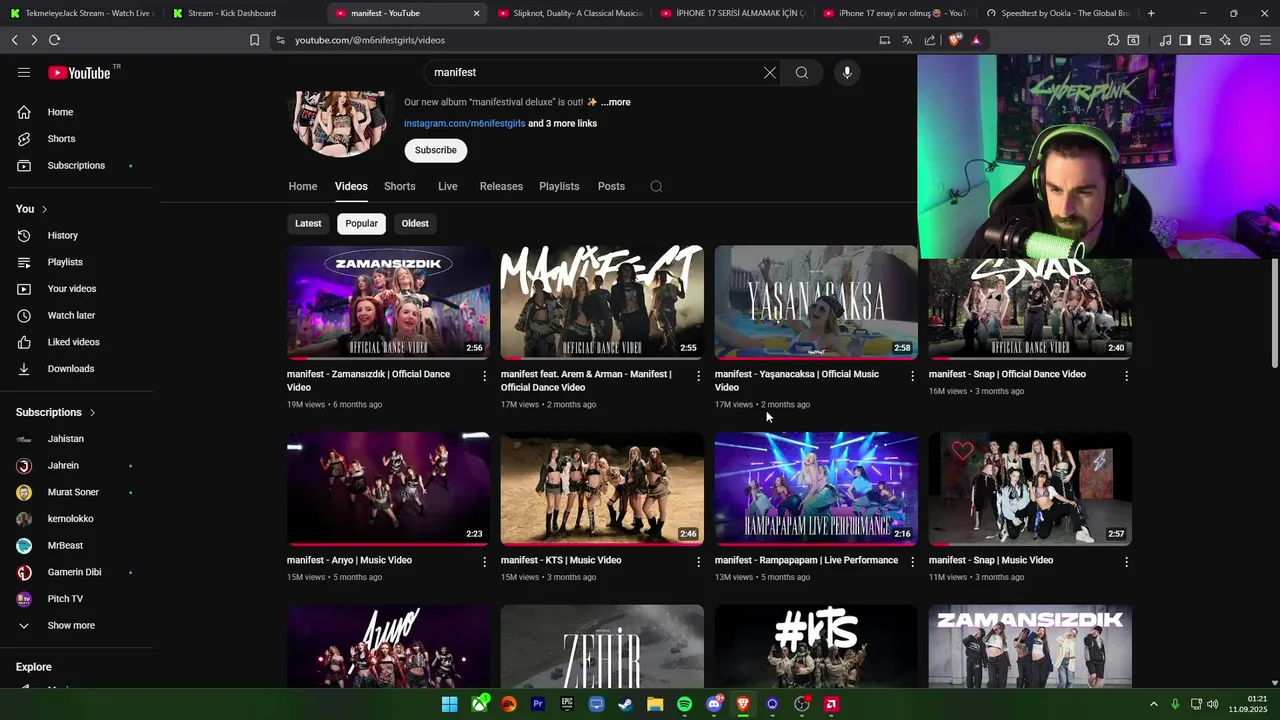This screenshot has height=720, width=1280.
Task: Click the page vertical scrollbar
Action: 1274,312
